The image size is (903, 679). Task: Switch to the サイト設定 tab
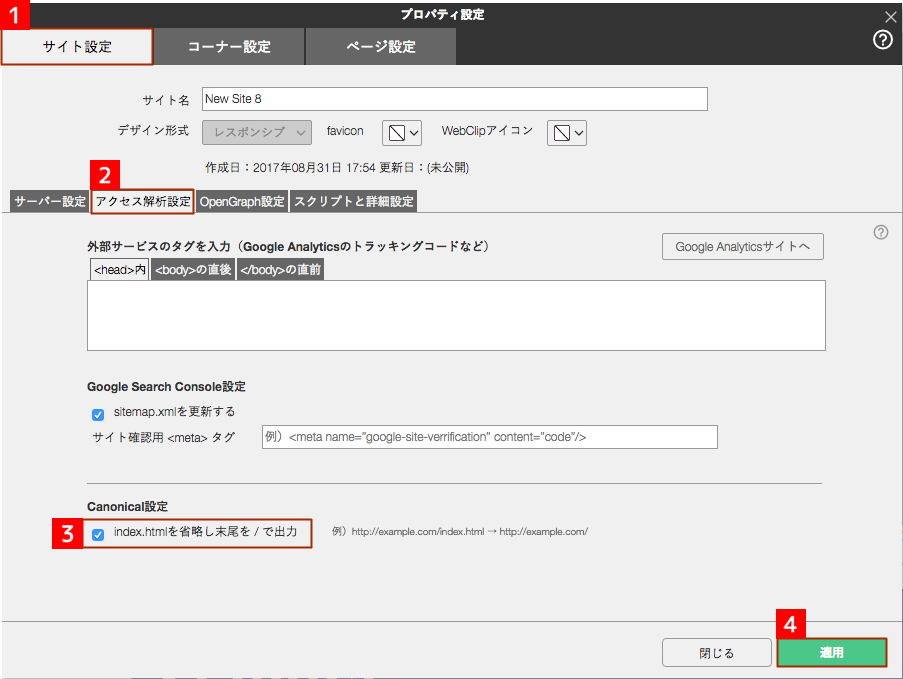[77, 47]
